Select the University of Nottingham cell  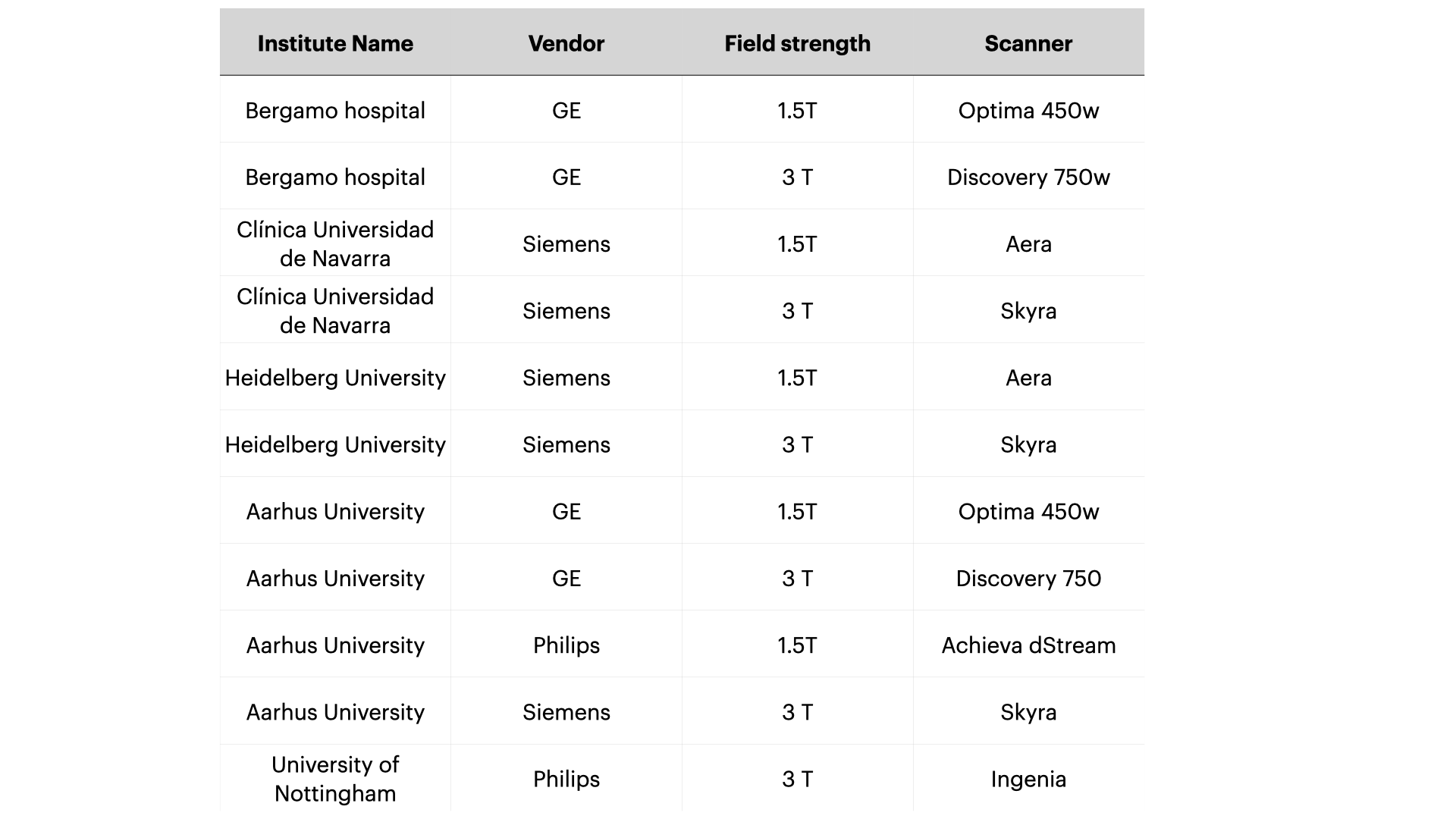click(x=335, y=779)
